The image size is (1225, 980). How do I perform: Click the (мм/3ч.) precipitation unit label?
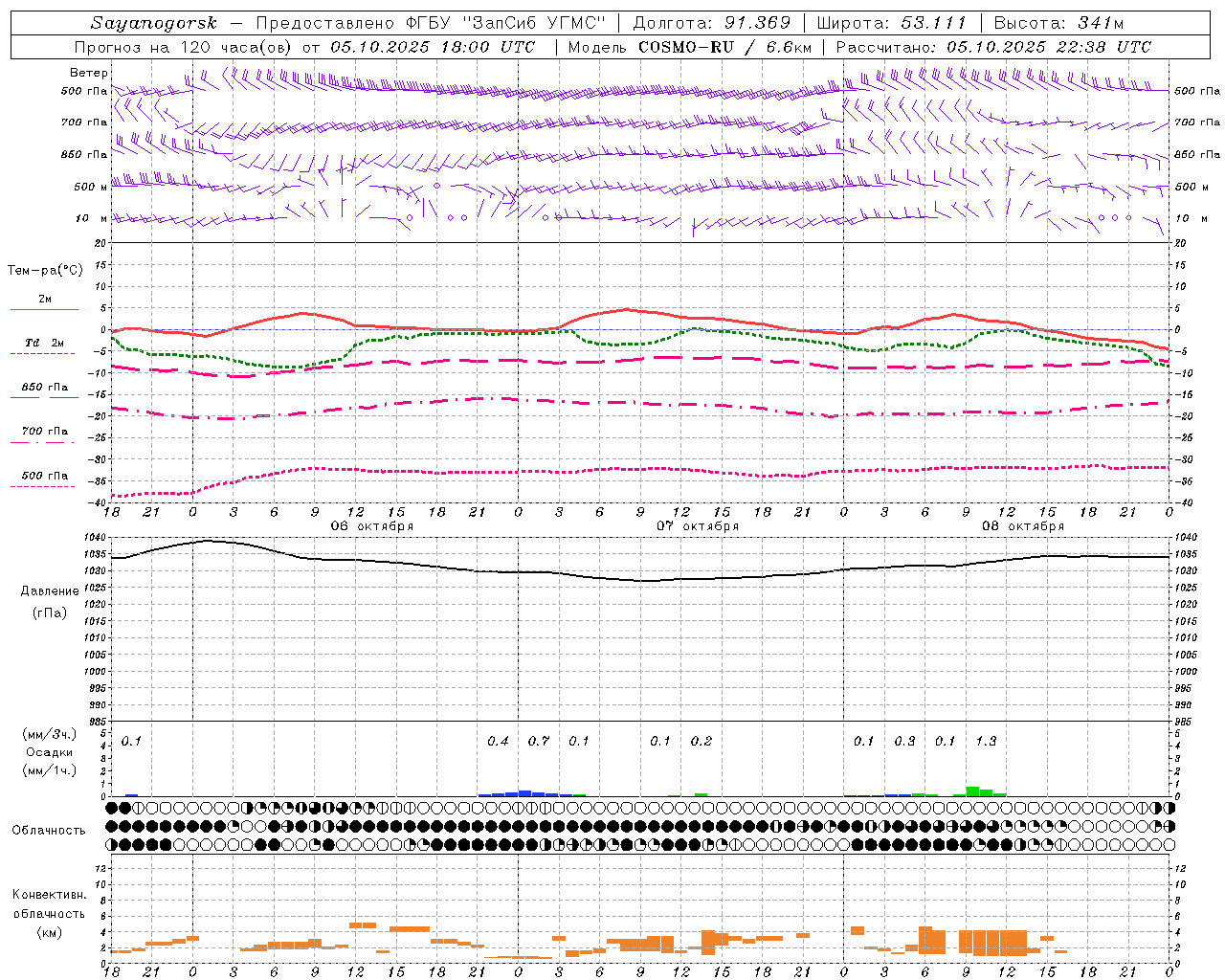click(50, 734)
